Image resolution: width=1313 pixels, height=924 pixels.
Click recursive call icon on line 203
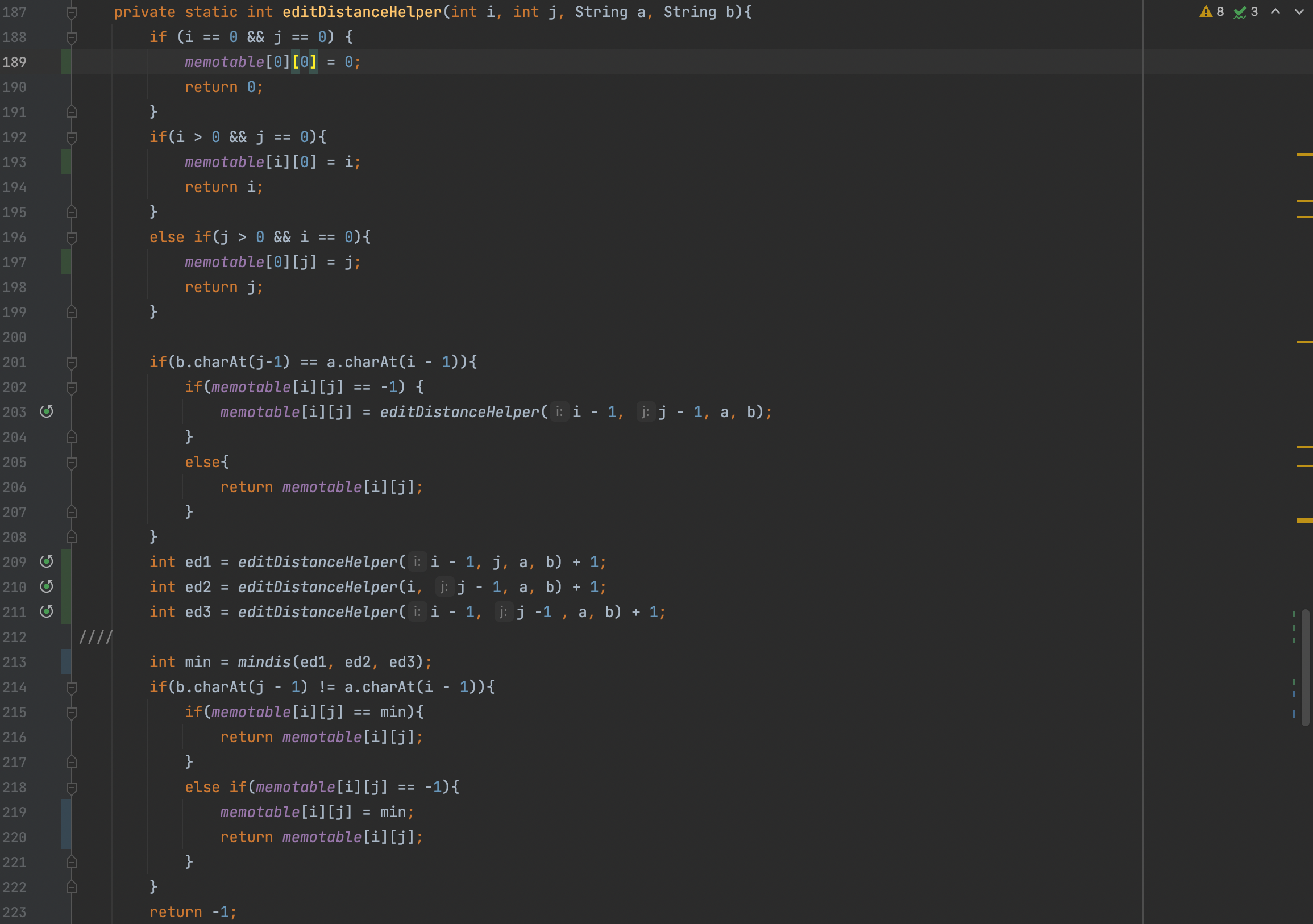click(47, 411)
